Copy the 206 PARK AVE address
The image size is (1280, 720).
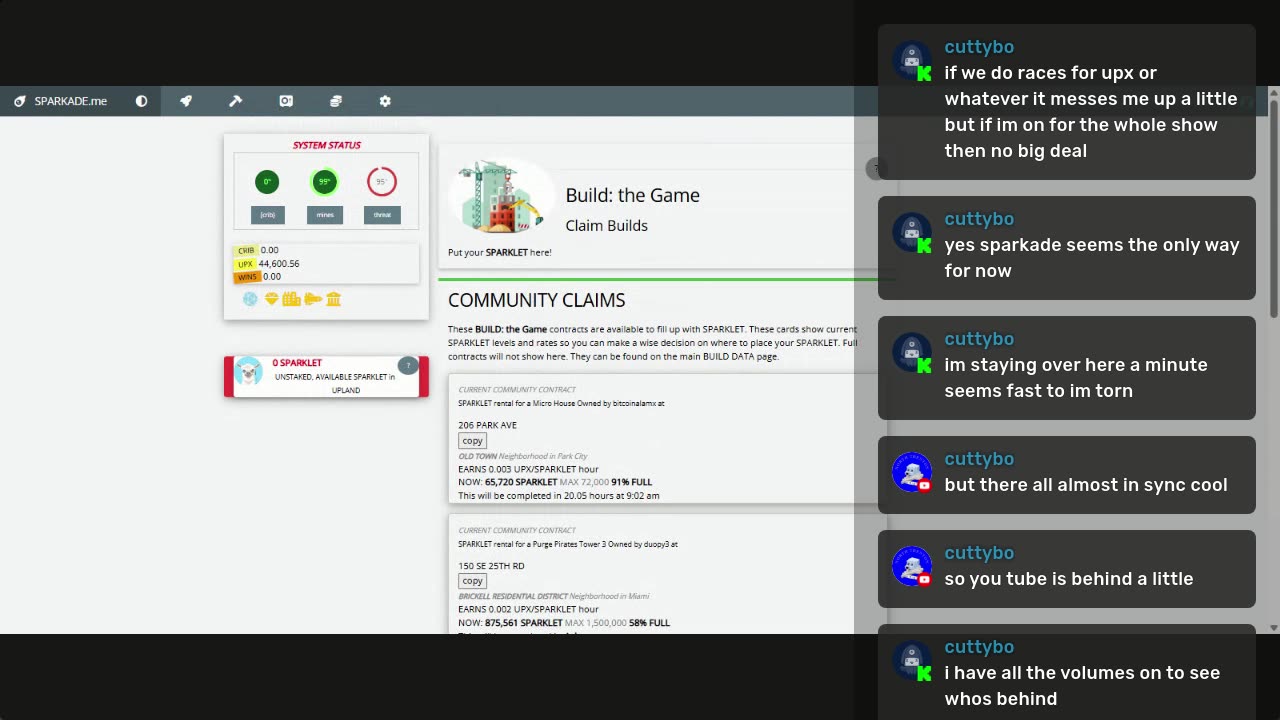coord(472,441)
